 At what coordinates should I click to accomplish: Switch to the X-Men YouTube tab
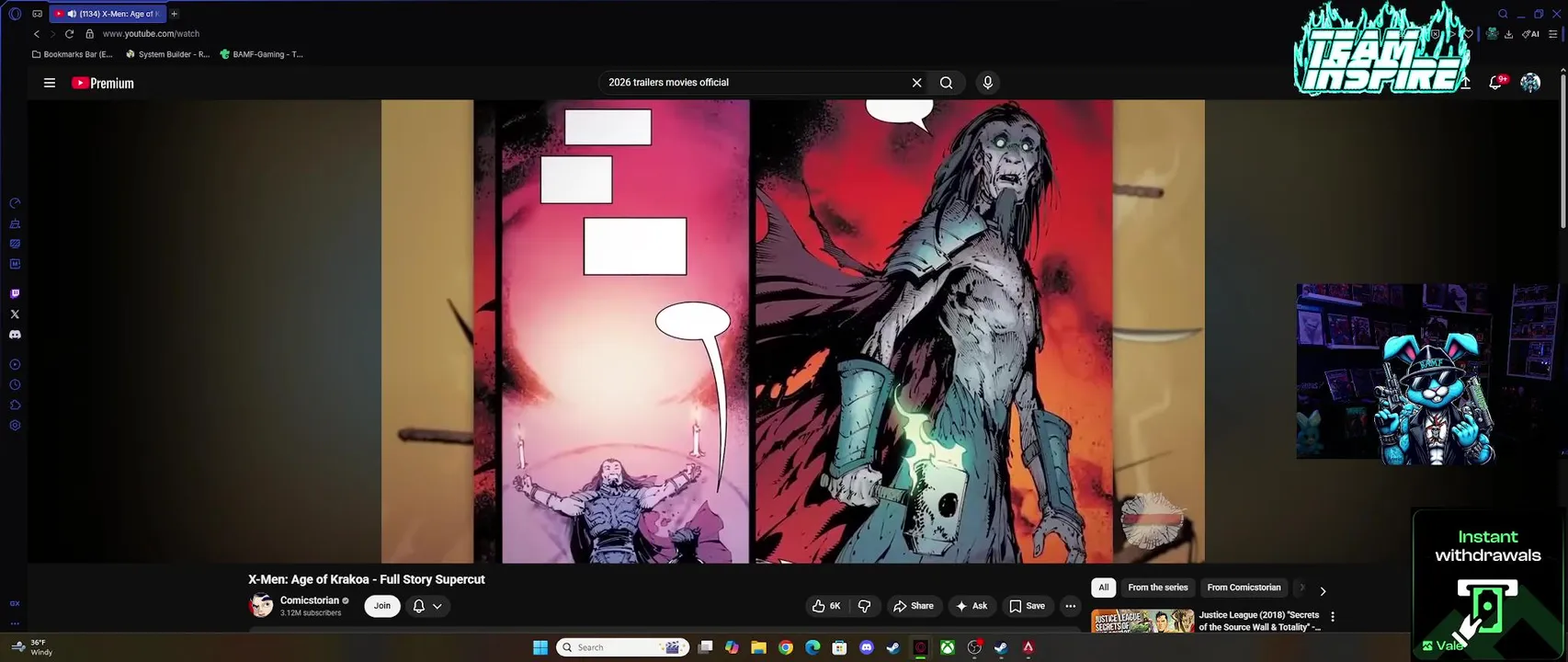[x=107, y=14]
